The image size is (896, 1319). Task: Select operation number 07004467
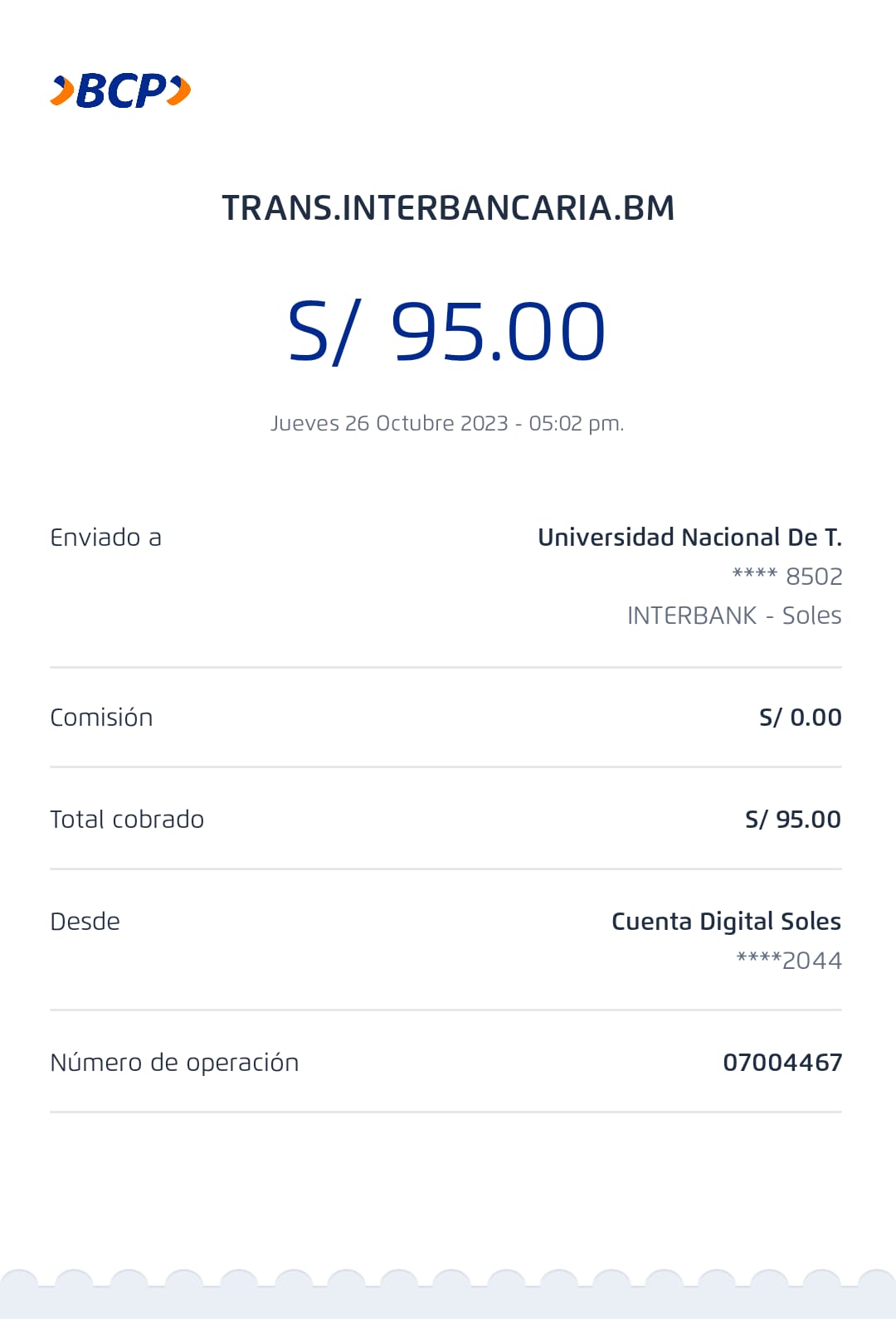(782, 1063)
